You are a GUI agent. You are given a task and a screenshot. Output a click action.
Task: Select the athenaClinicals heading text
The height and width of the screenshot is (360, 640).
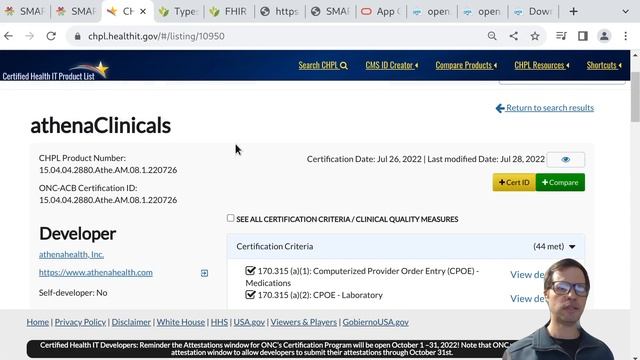click(x=100, y=125)
